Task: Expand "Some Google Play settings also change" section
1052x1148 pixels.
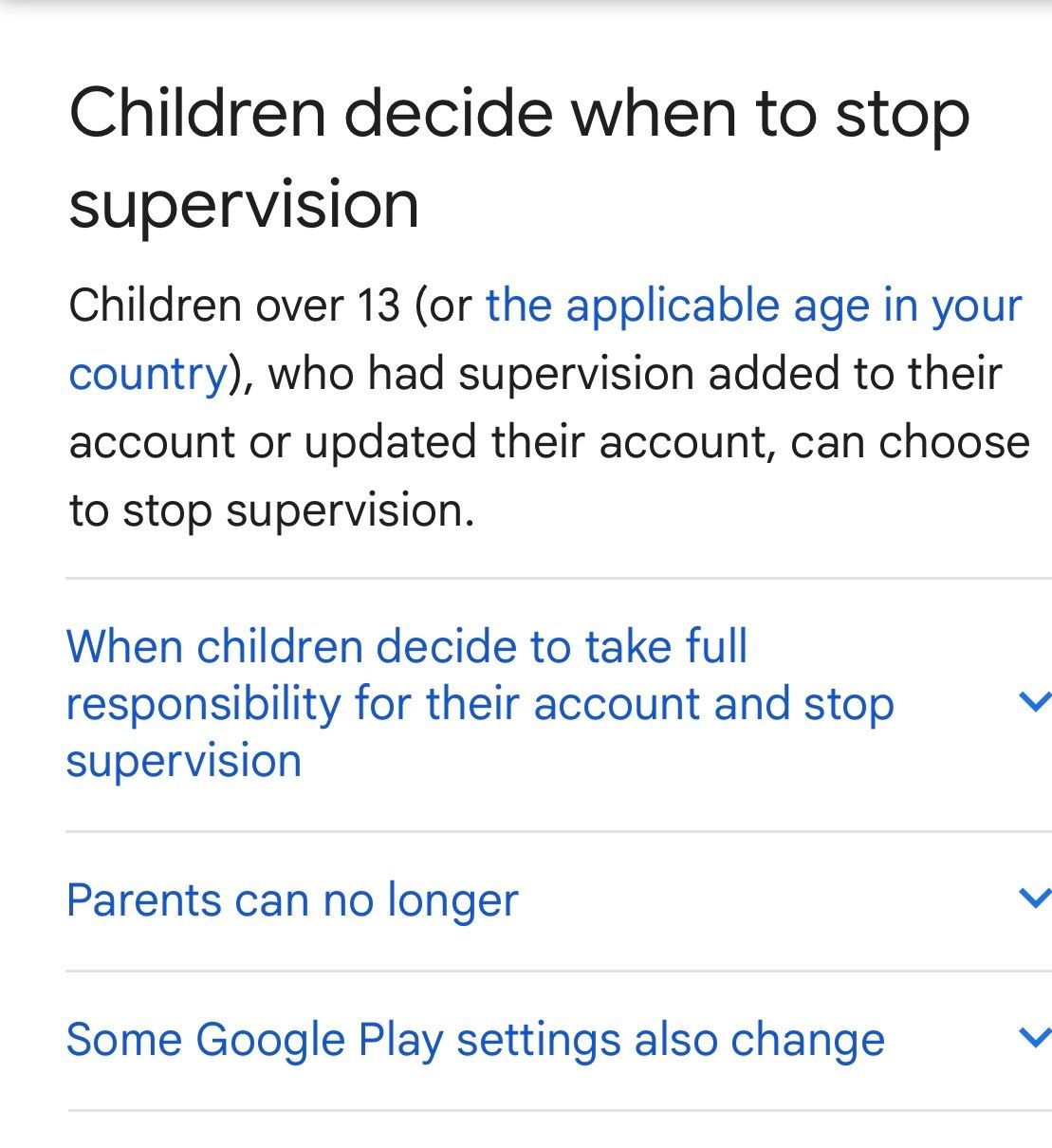Action: (474, 1040)
